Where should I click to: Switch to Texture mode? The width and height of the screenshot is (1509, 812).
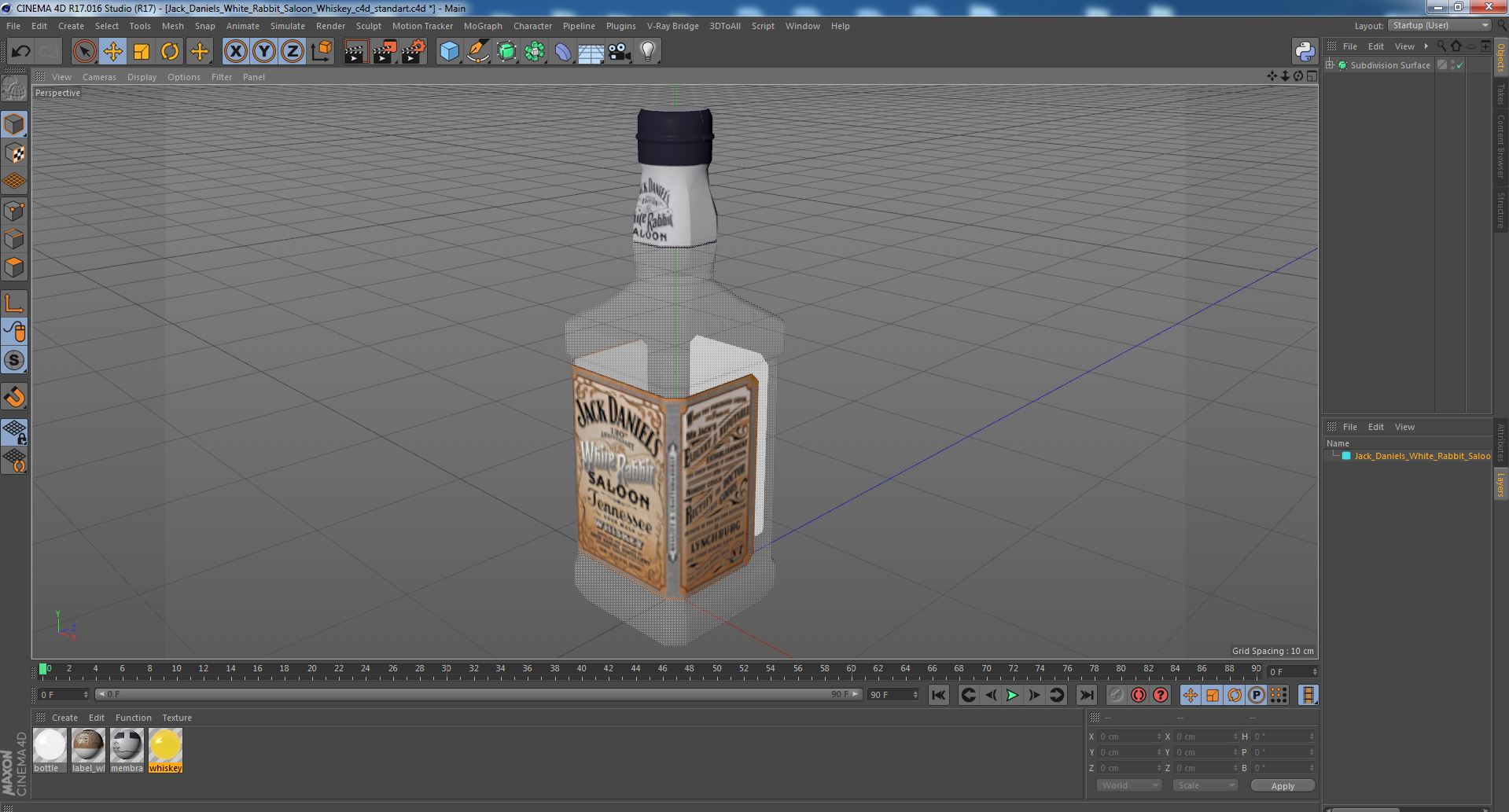click(x=14, y=152)
